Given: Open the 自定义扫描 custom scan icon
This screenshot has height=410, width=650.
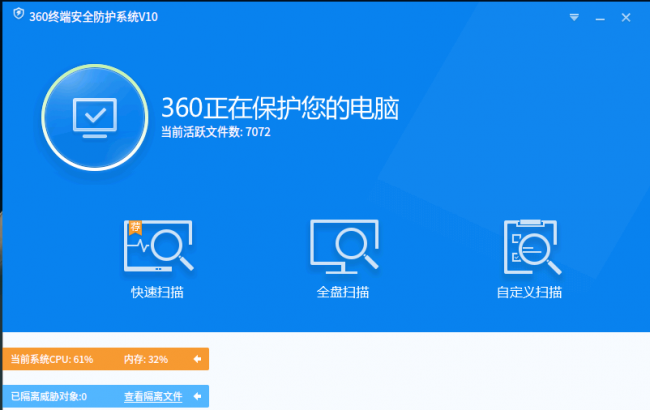Looking at the screenshot, I should 532,247.
